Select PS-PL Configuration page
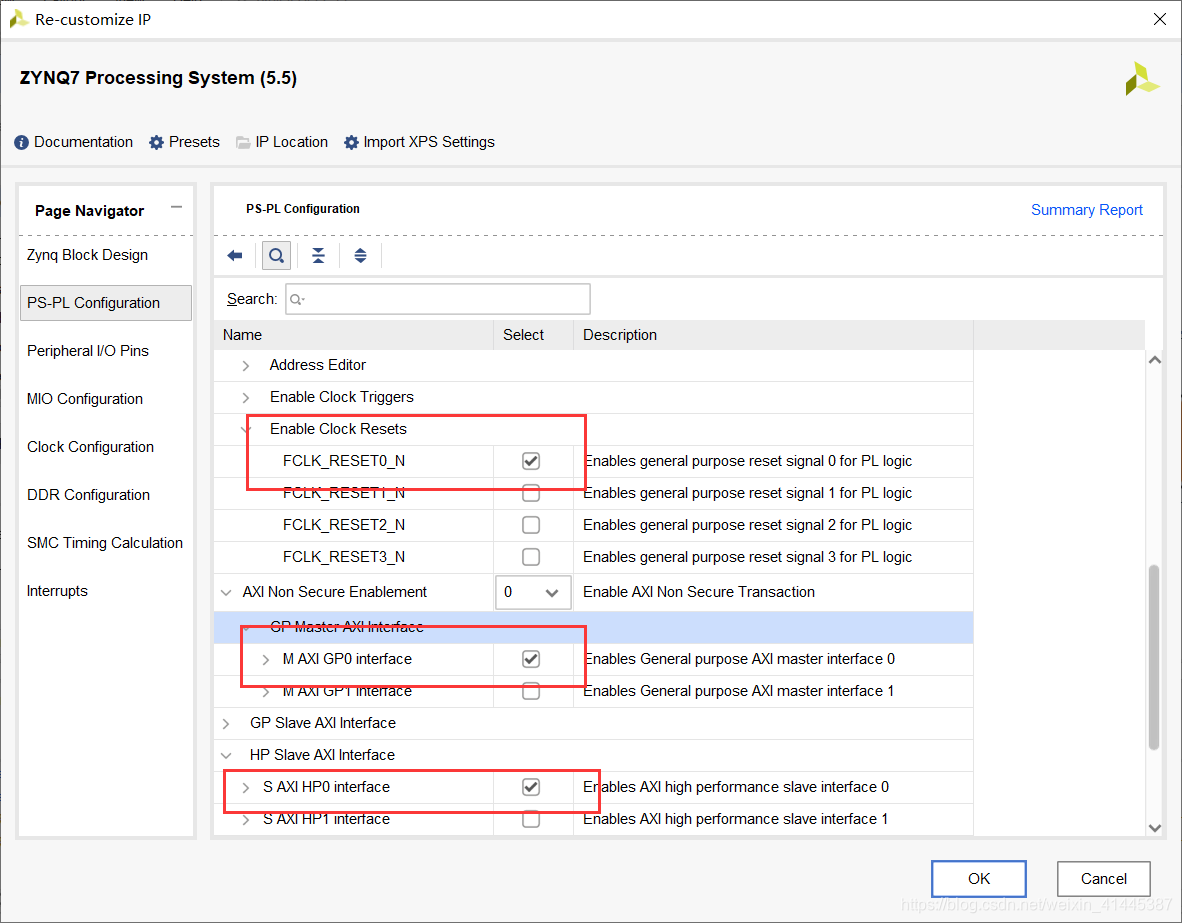 coord(106,303)
